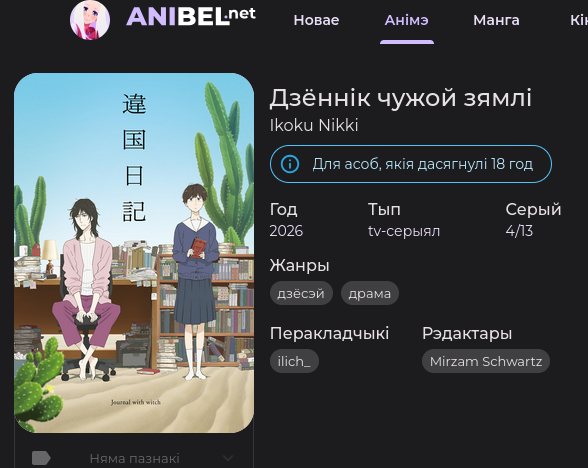Click the year 2026 value
This screenshot has width=588, height=468.
coord(286,231)
